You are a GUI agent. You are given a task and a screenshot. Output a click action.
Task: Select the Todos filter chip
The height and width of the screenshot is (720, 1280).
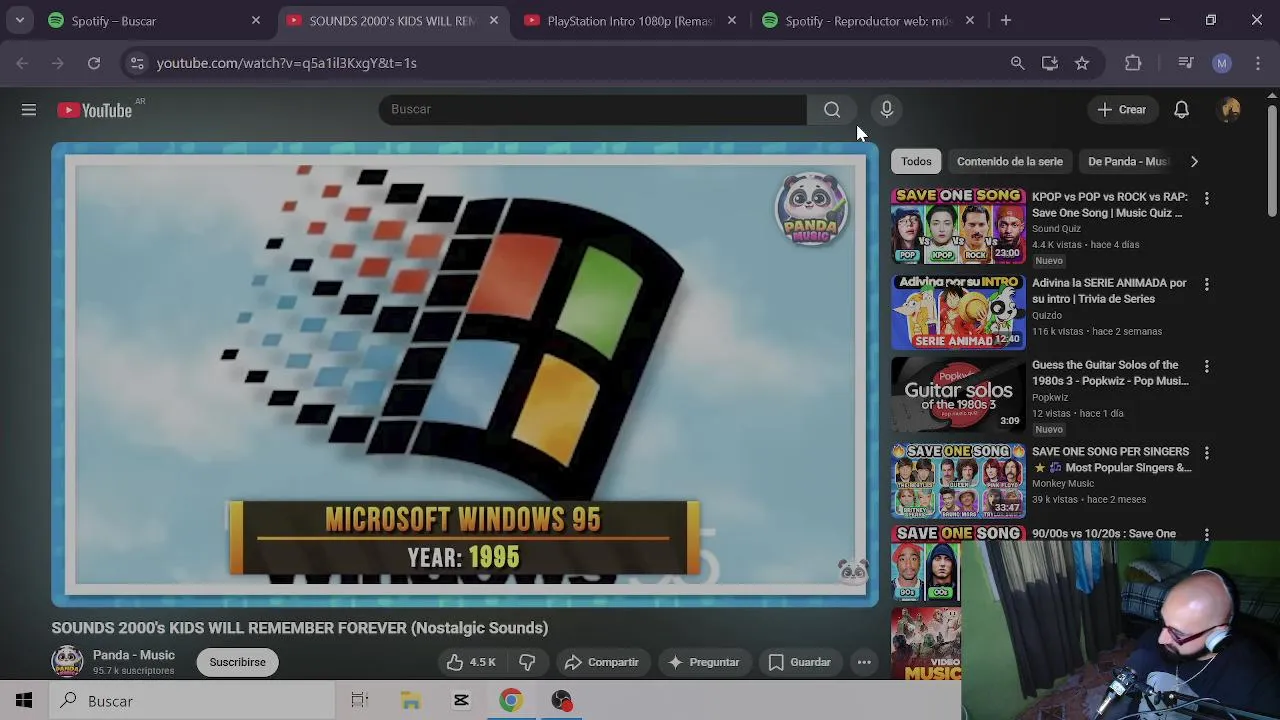[x=916, y=161]
